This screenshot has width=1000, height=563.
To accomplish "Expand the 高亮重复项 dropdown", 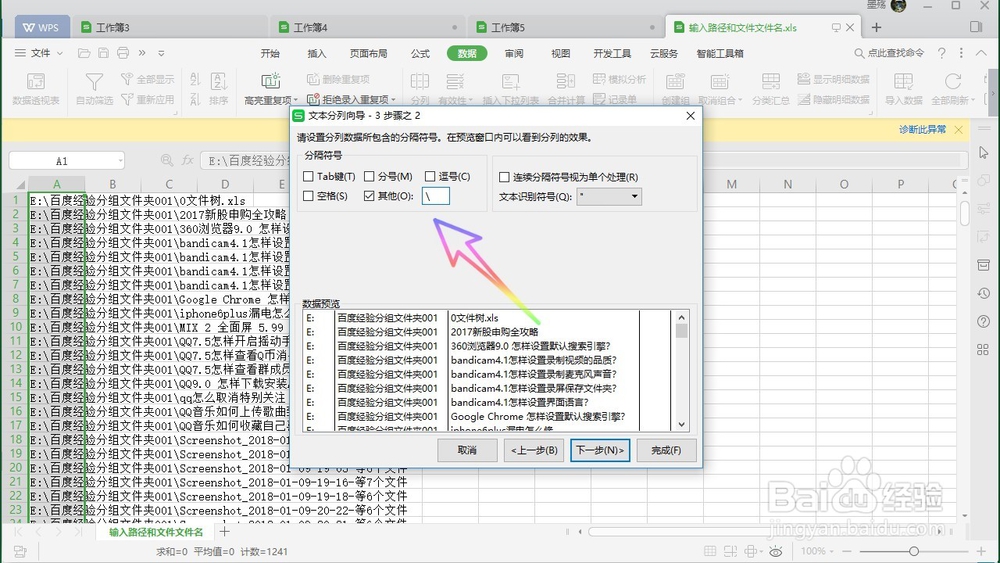I will point(295,100).
